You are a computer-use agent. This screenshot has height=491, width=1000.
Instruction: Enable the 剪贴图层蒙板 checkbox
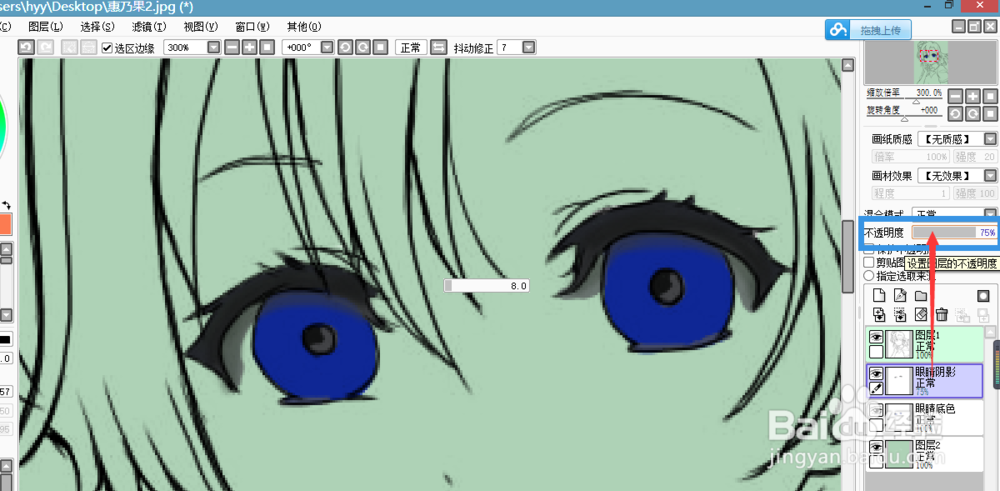click(869, 262)
